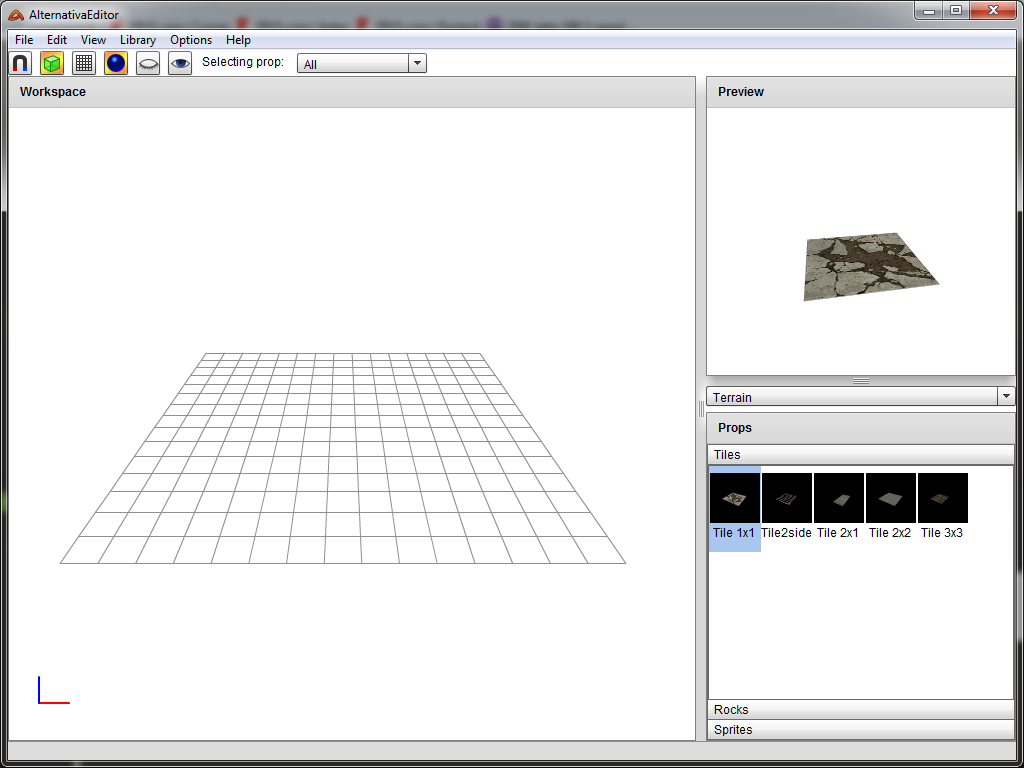Choose the Tile 2x1 prop
The image size is (1024, 768).
pyautogui.click(x=839, y=499)
